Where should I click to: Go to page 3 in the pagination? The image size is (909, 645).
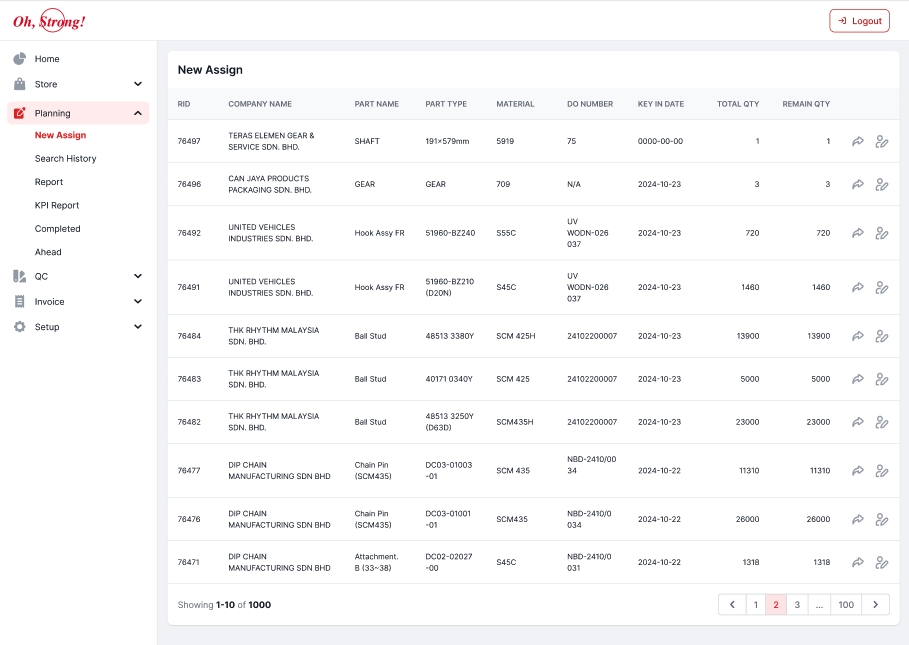(797, 605)
